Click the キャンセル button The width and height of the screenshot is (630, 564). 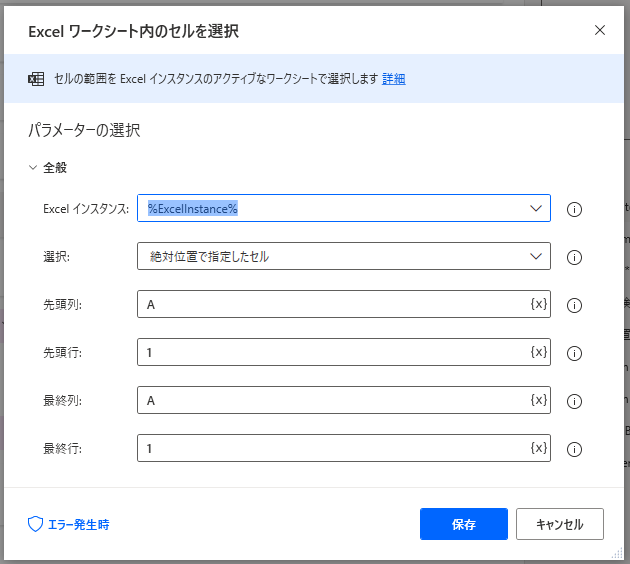tap(559, 524)
